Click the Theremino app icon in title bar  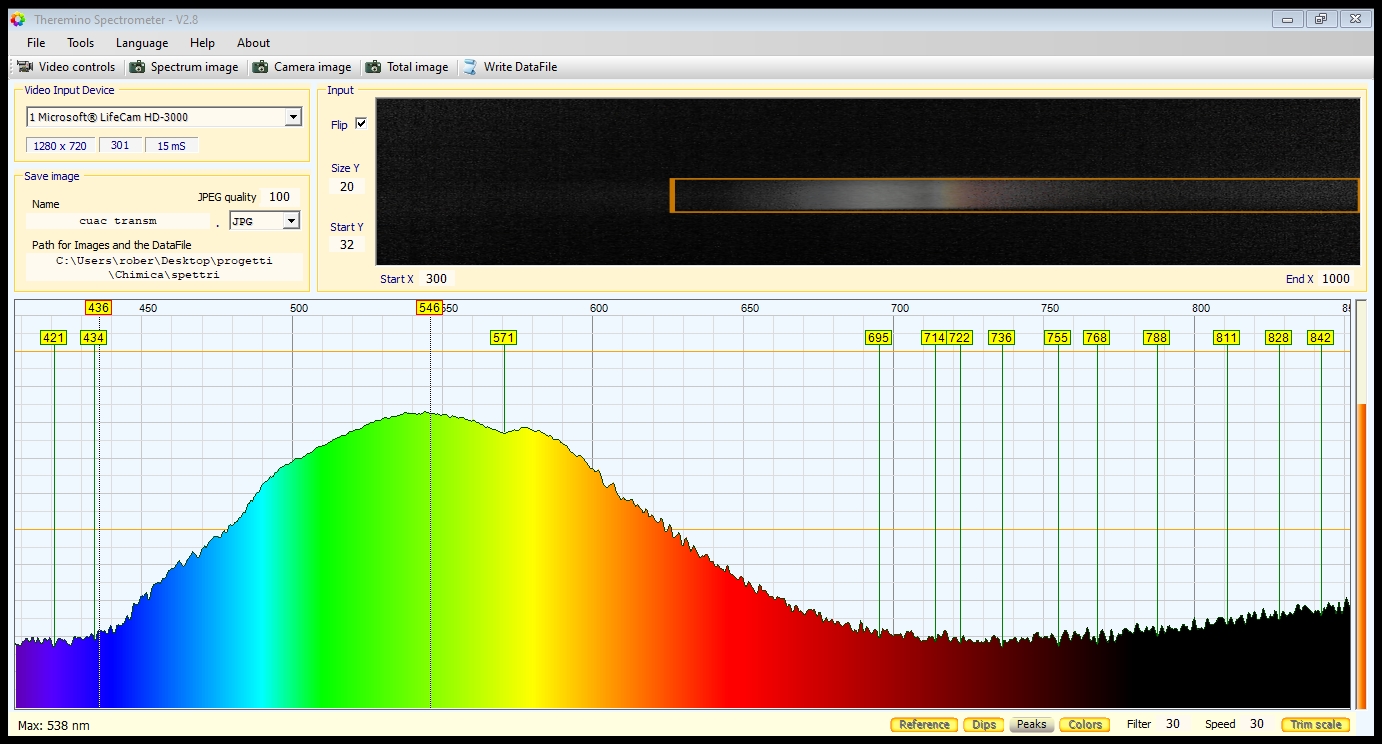(x=17, y=19)
